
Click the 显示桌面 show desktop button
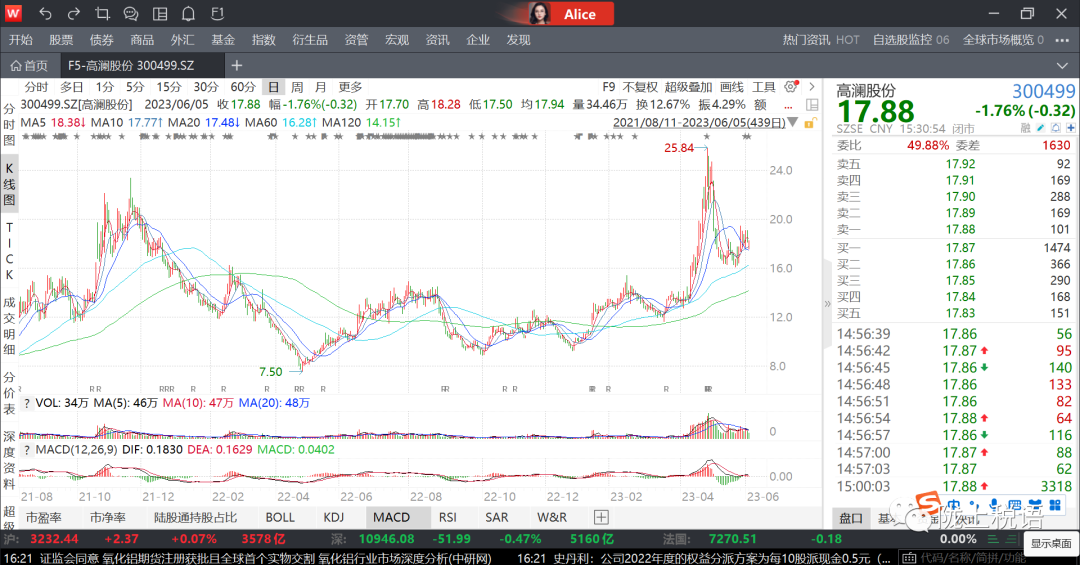point(1050,543)
